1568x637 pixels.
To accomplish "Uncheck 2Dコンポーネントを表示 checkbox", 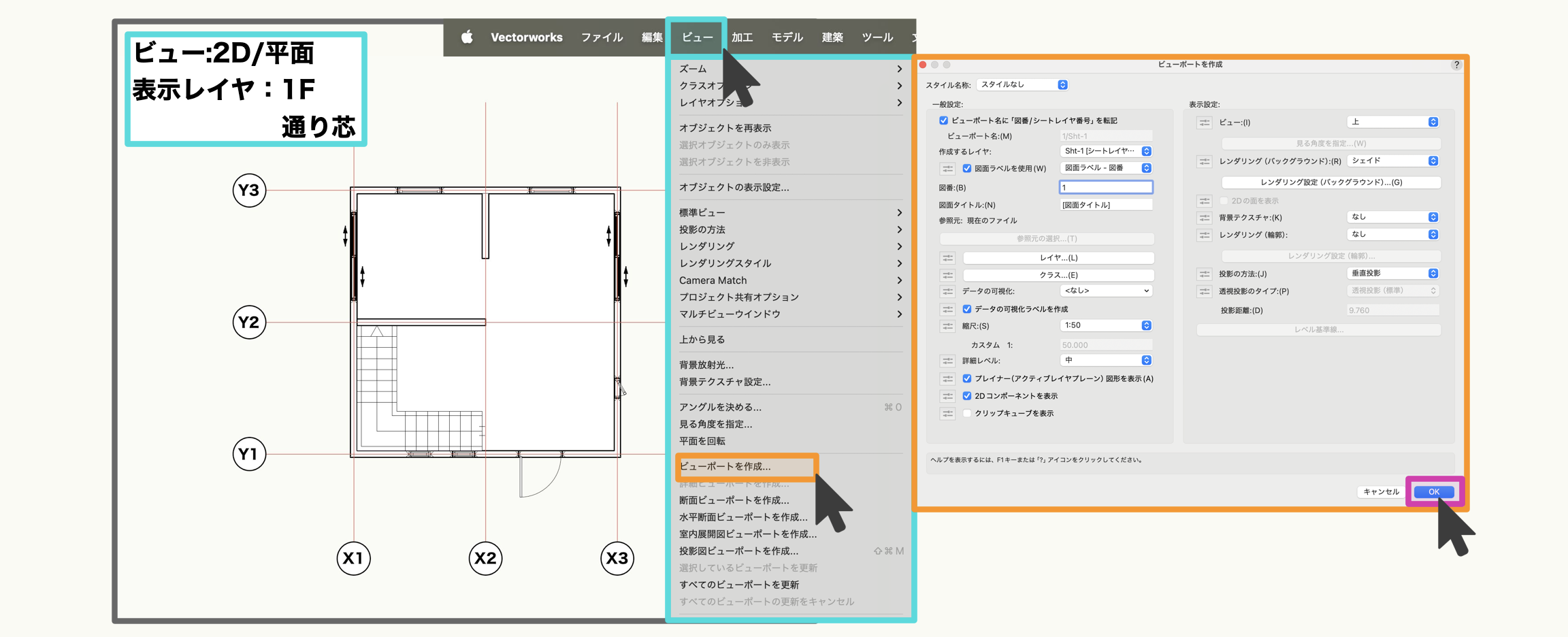I will click(x=966, y=396).
